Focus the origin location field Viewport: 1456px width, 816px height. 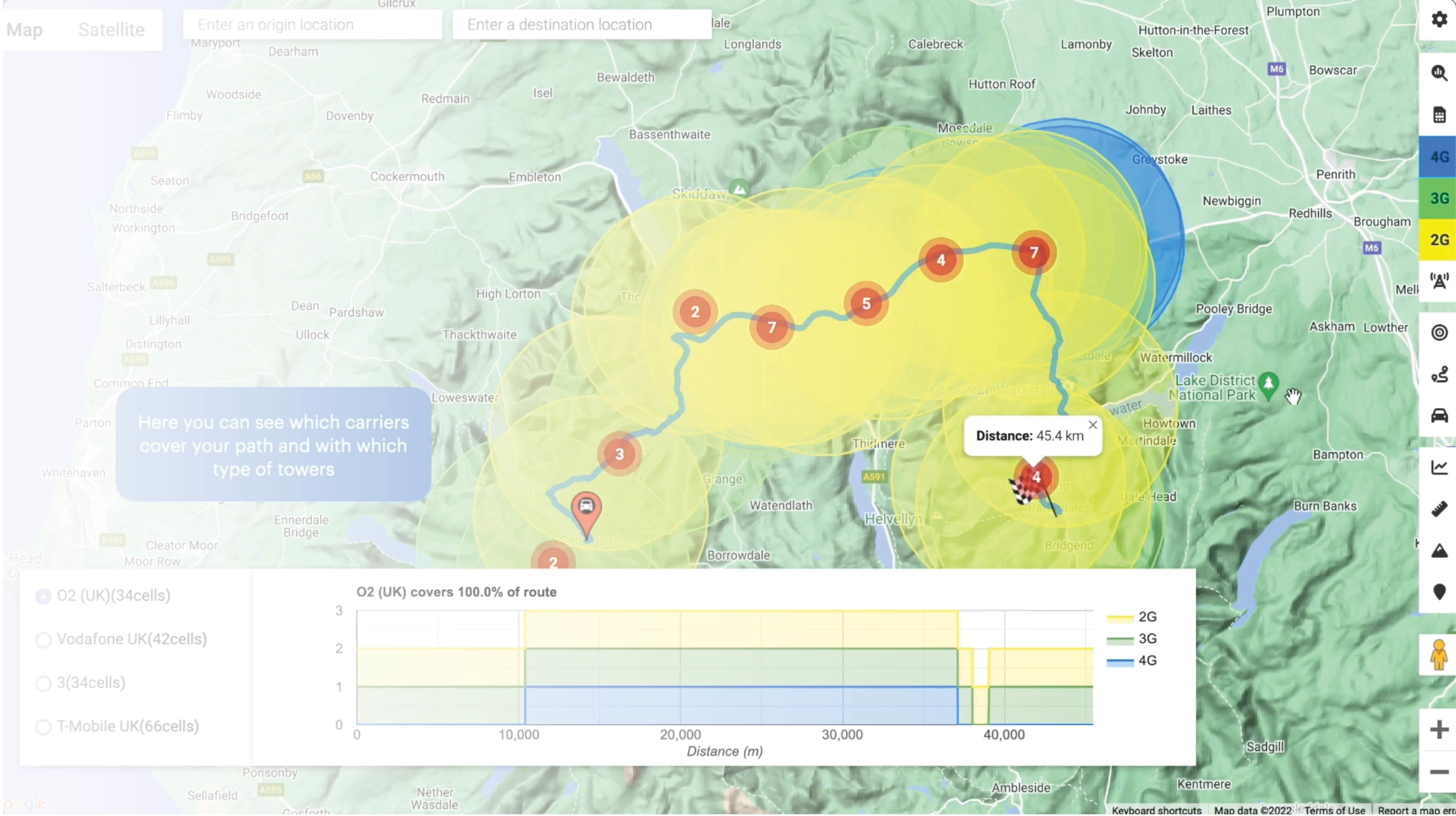pyautogui.click(x=312, y=25)
